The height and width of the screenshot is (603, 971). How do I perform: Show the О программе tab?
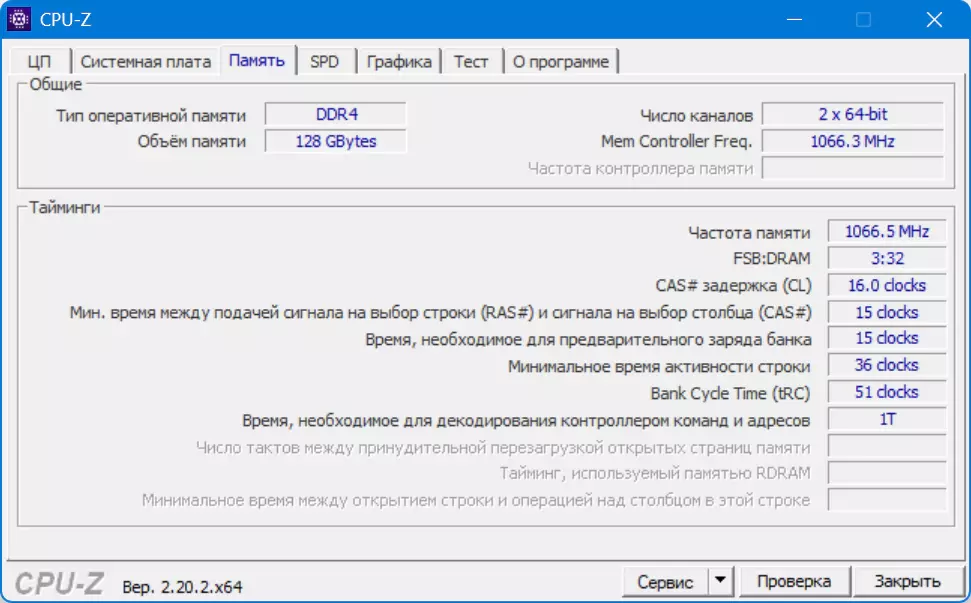561,61
